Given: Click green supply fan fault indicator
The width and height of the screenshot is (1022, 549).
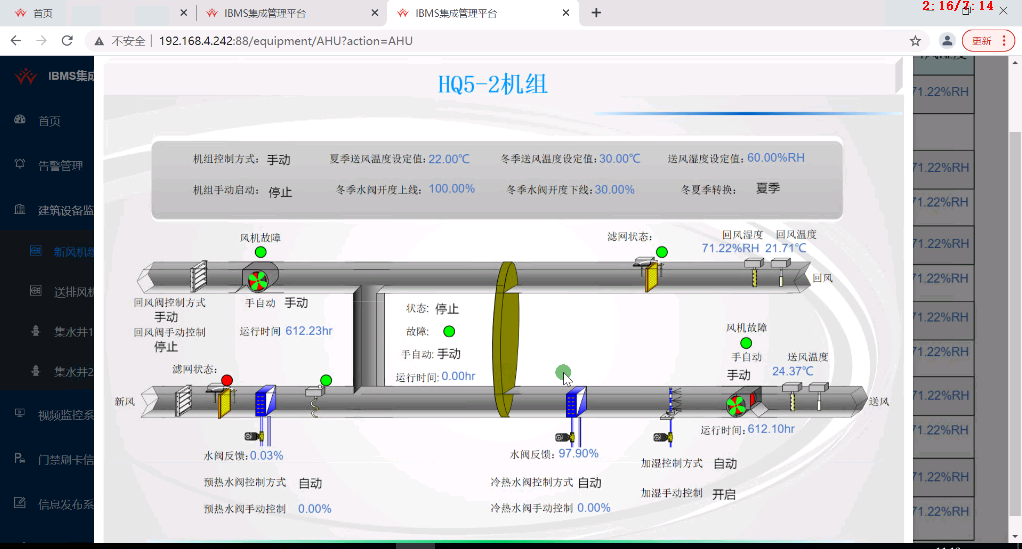Looking at the screenshot, I should point(746,343).
